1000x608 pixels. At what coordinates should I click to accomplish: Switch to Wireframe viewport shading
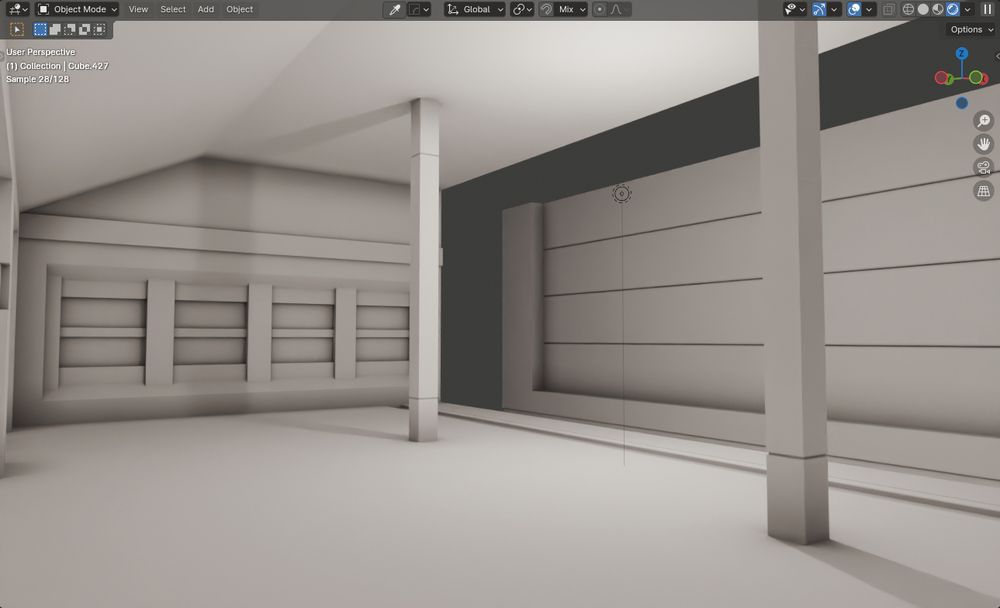tap(908, 9)
